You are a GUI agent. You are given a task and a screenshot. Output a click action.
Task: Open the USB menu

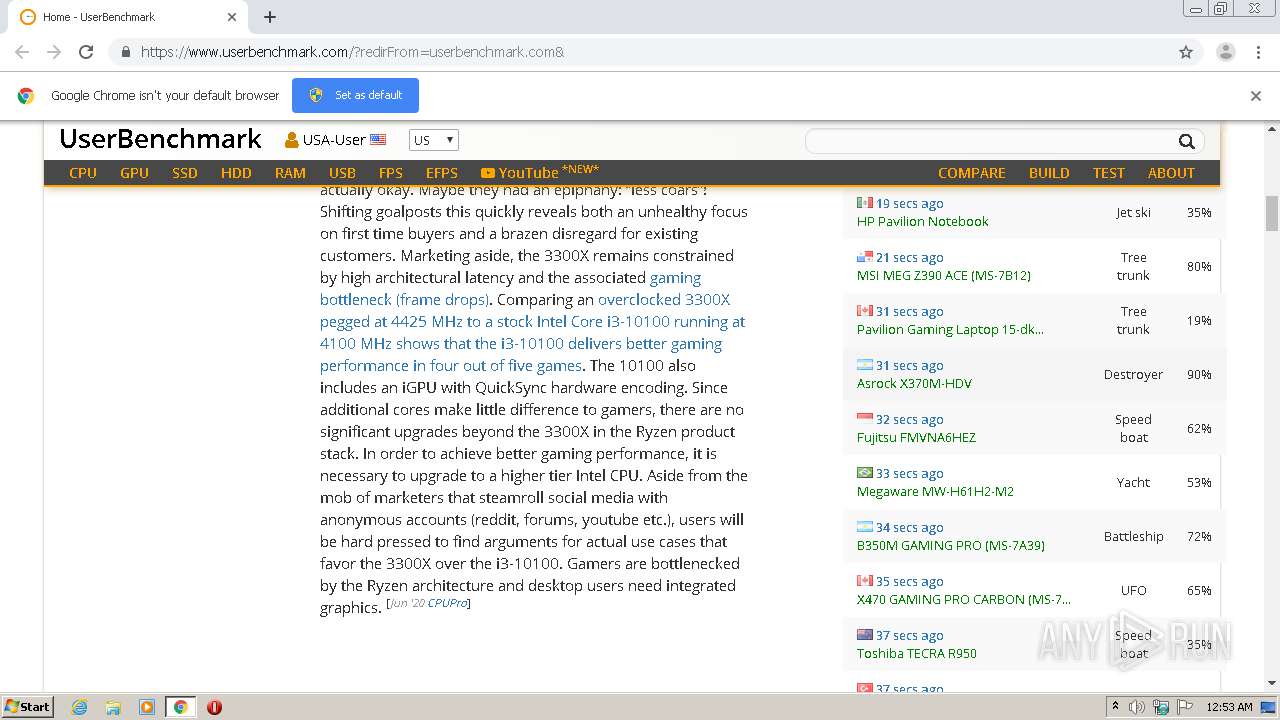[x=342, y=173]
